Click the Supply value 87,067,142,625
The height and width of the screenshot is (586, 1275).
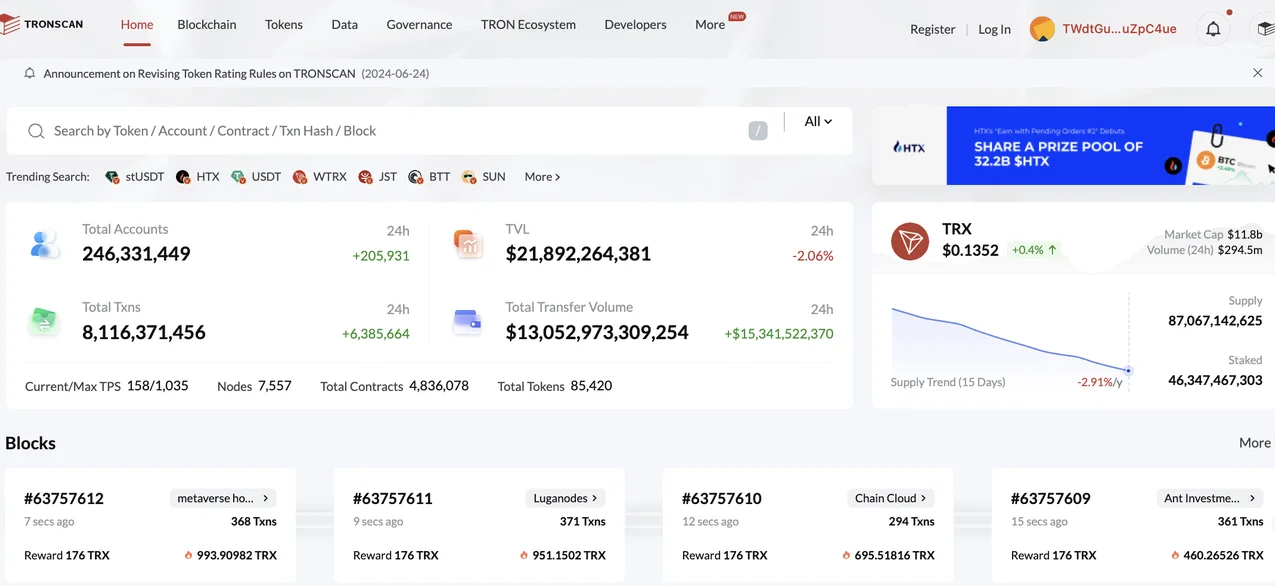point(1215,321)
